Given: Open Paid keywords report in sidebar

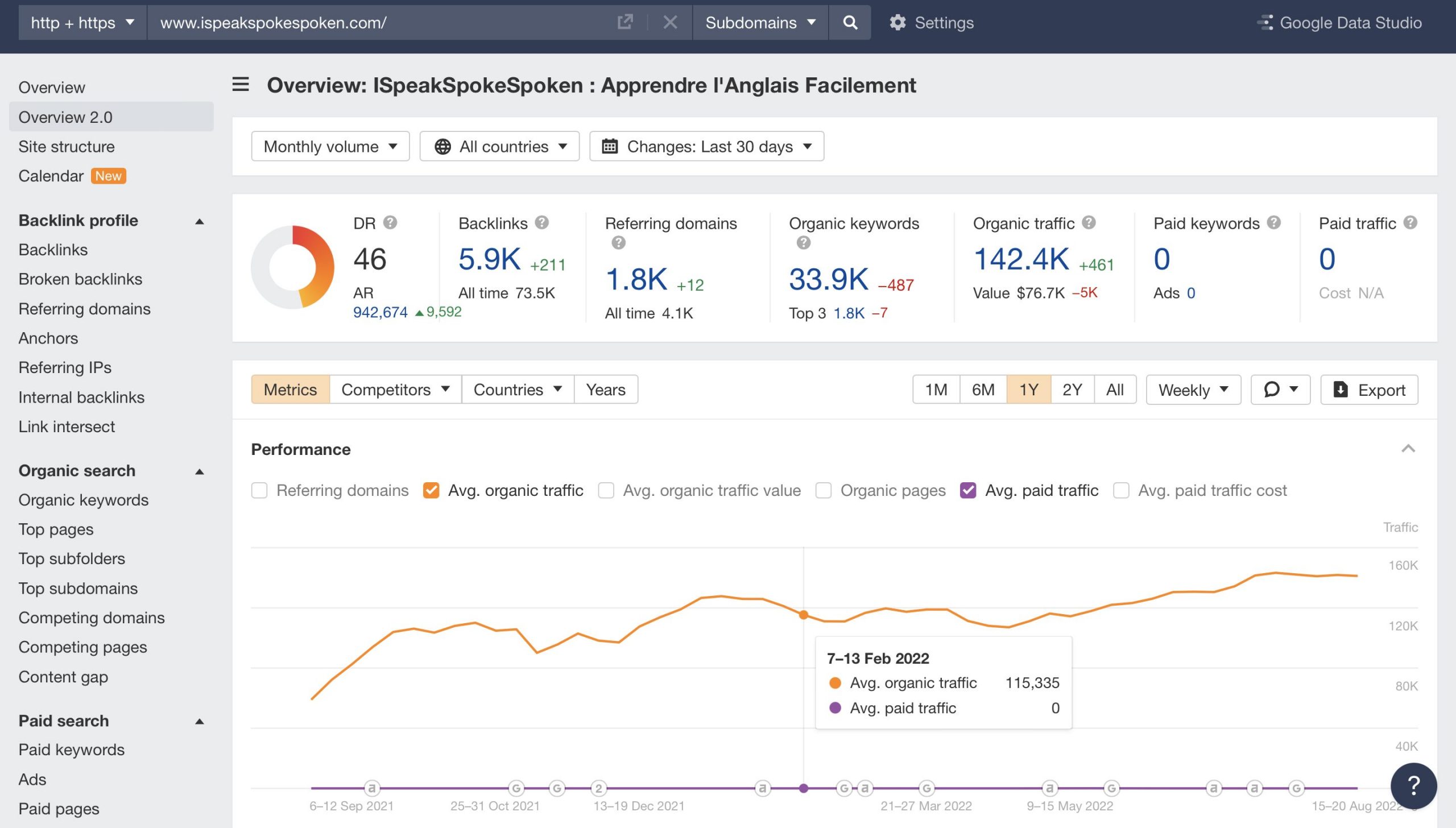Looking at the screenshot, I should pyautogui.click(x=71, y=750).
